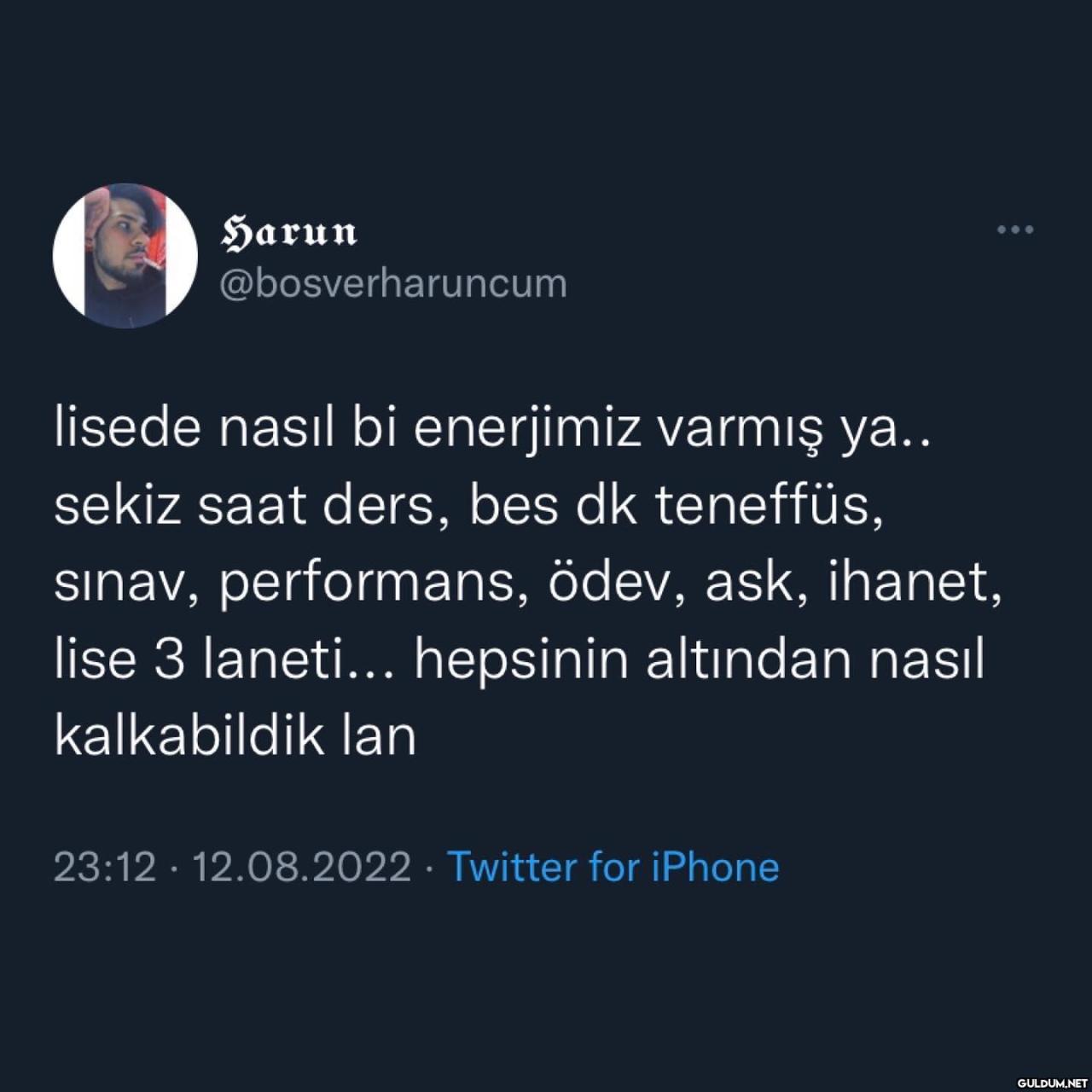Click the word "altından" in the tweet
Viewport: 1092px width, 1092px height.
pos(748,659)
